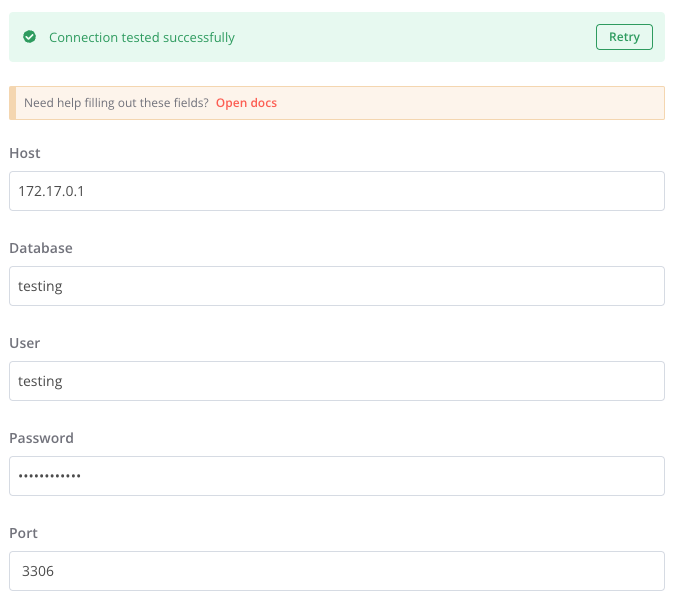Click the "Need help filling out these fields?" text
This screenshot has width=682, height=614.
click(x=116, y=103)
